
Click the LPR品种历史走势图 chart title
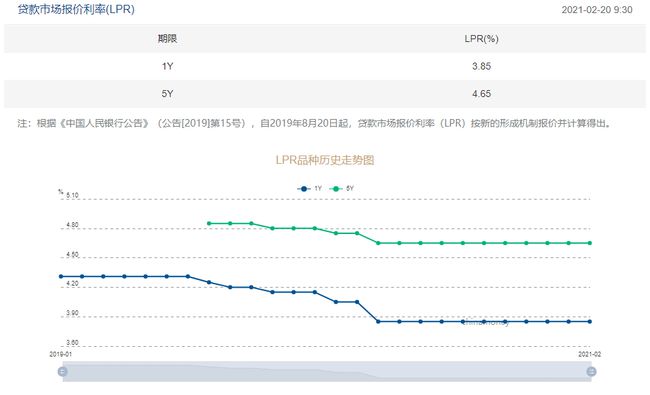[325, 160]
